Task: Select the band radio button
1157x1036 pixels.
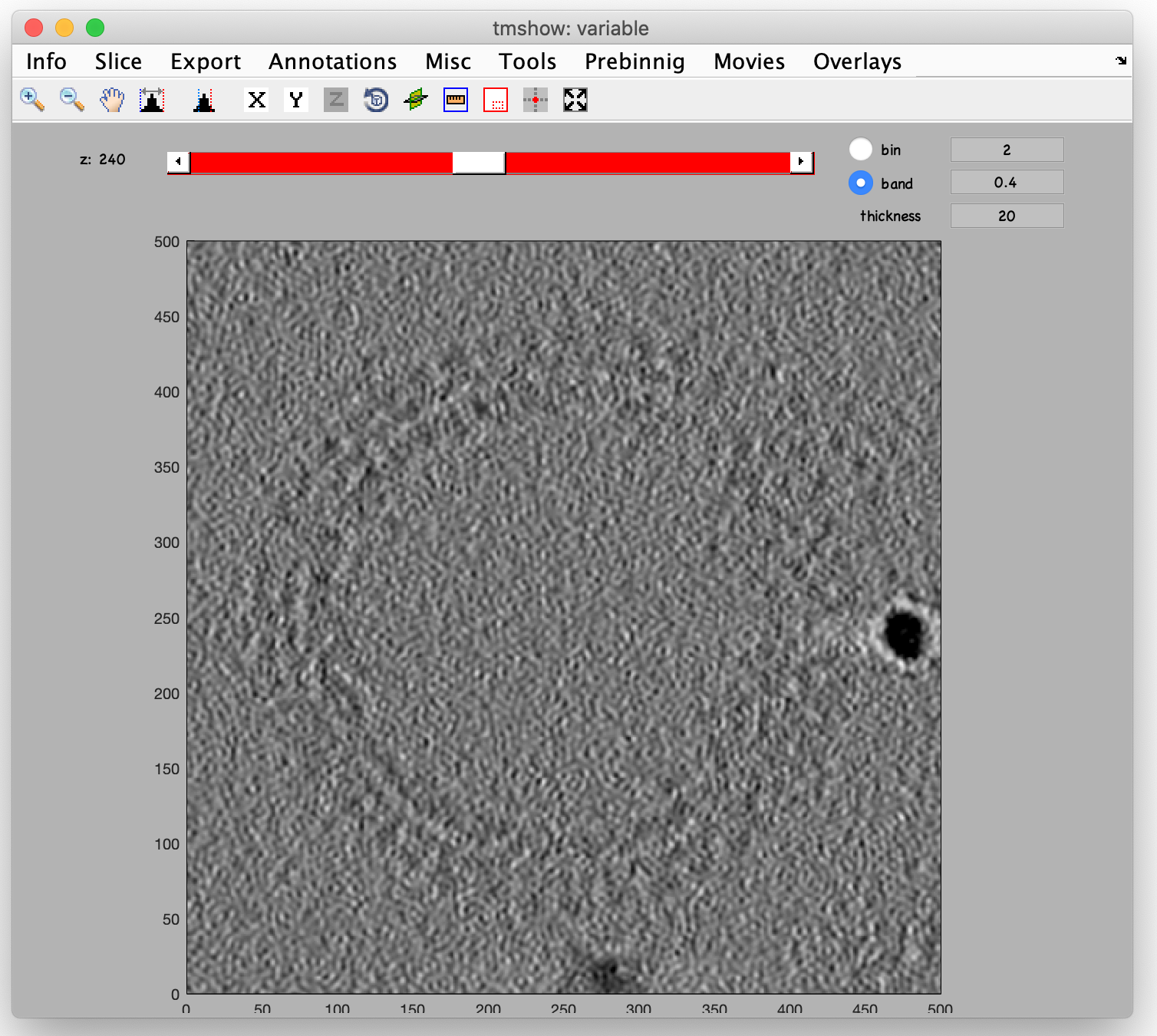Action: tap(861, 183)
